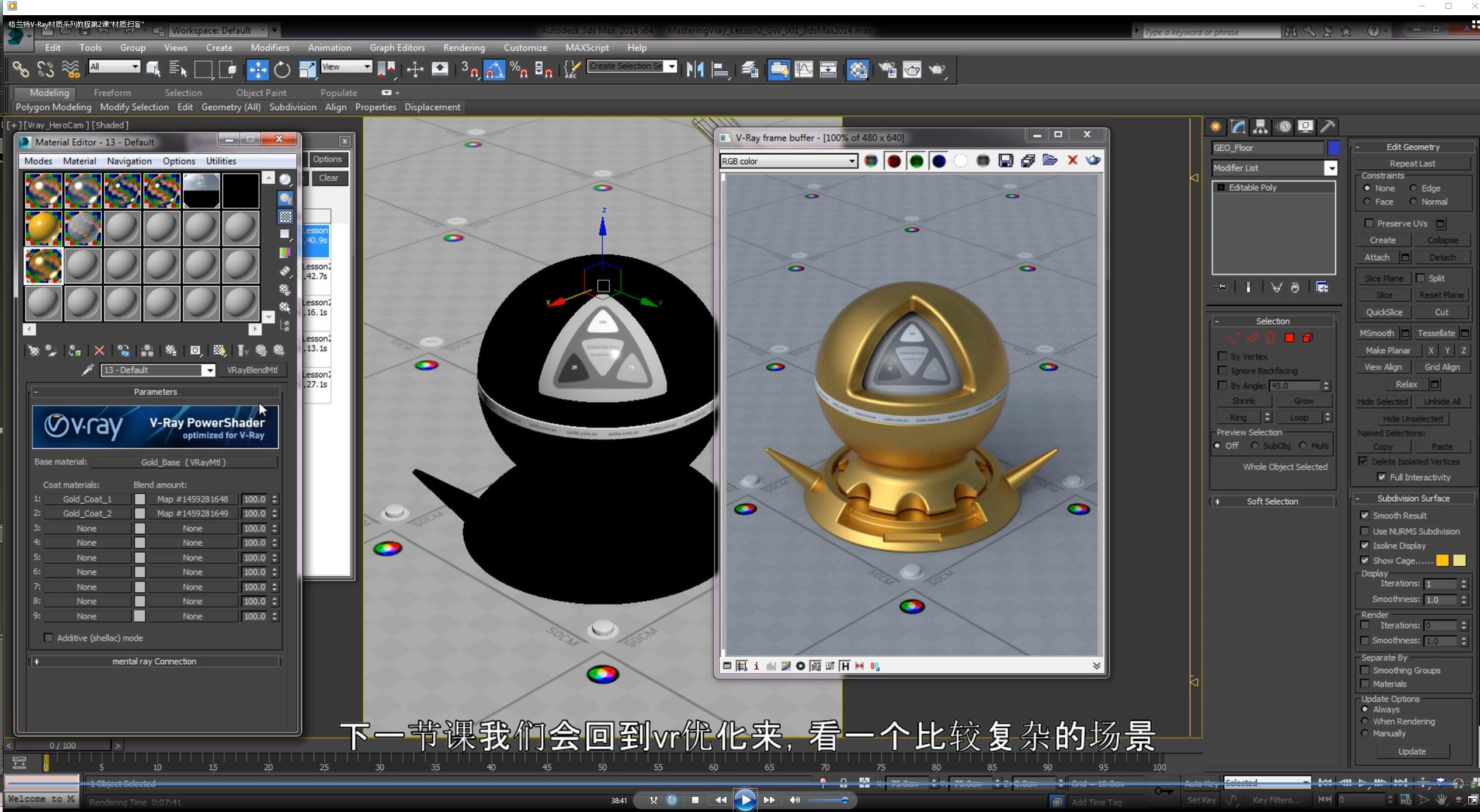Screen dimensions: 1480x812
Task: Toggle green channel in V-Ray frame buffer
Action: pyautogui.click(x=916, y=161)
